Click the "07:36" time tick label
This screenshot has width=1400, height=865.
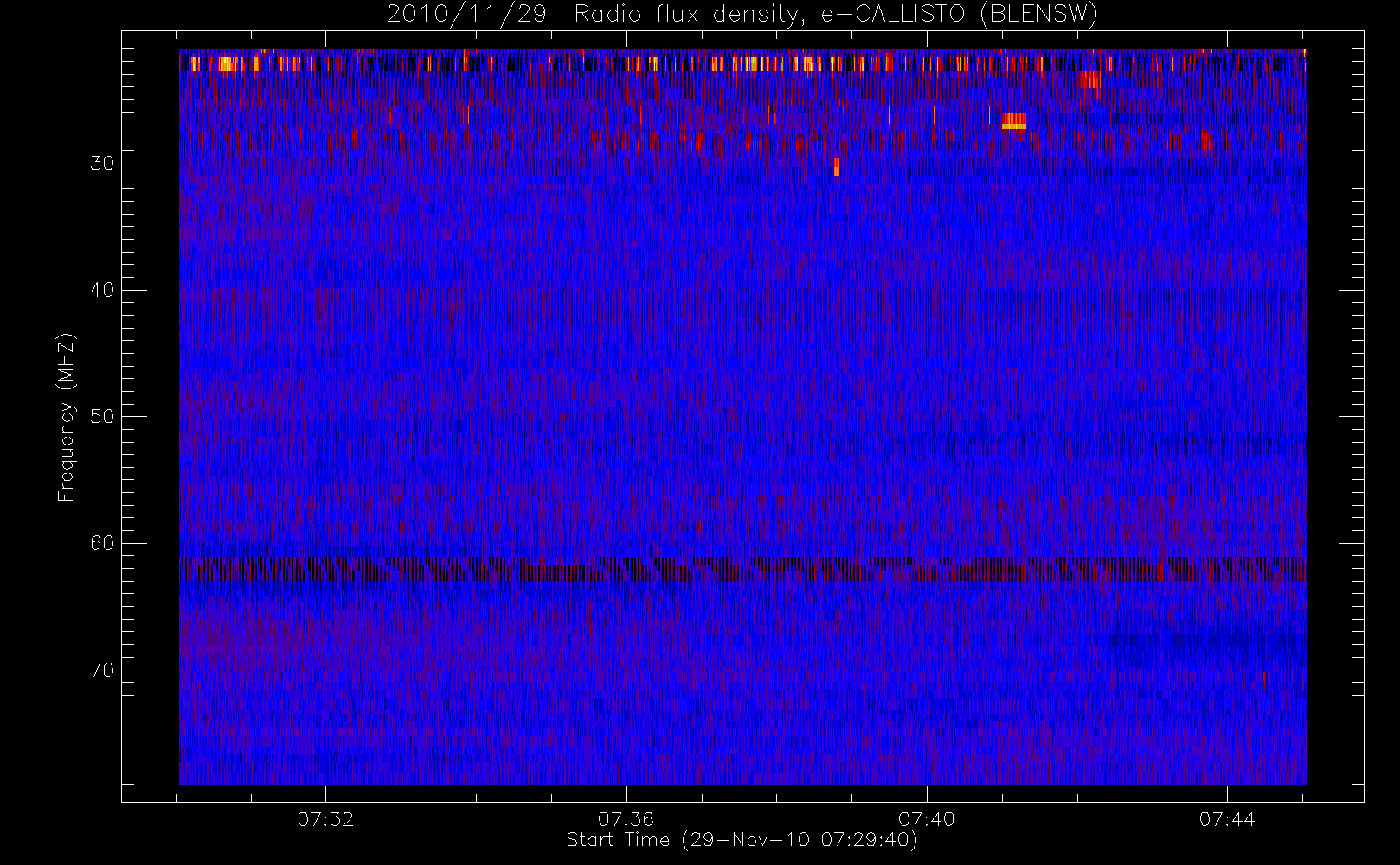coord(626,819)
